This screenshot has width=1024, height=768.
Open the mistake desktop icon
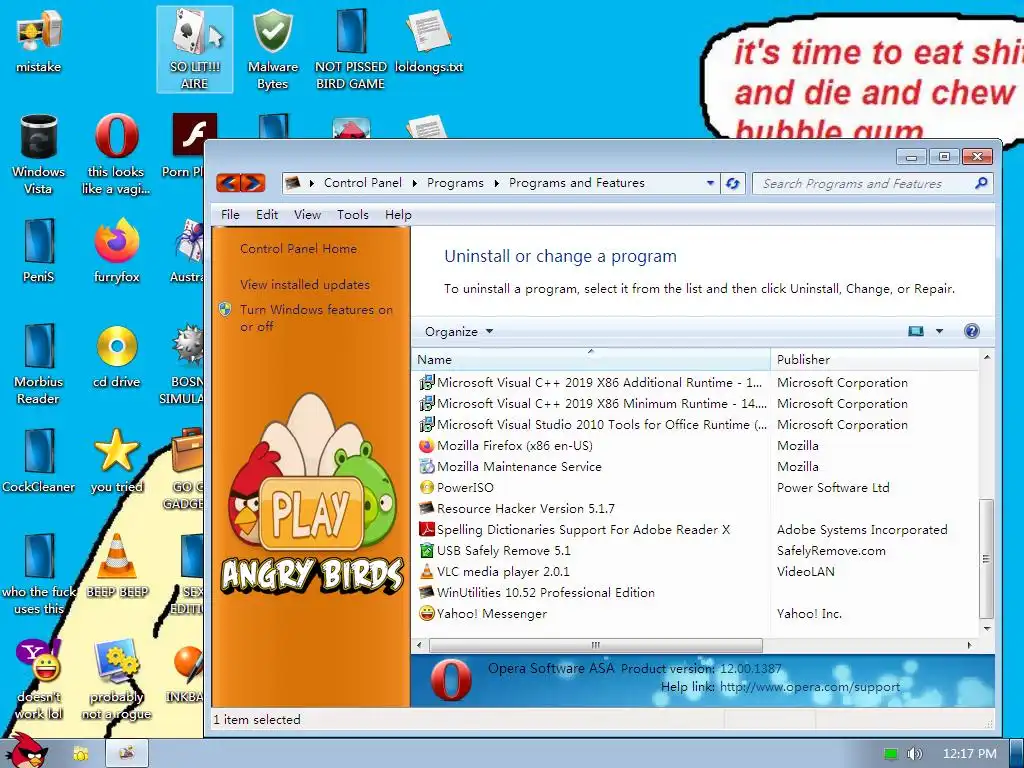(39, 42)
